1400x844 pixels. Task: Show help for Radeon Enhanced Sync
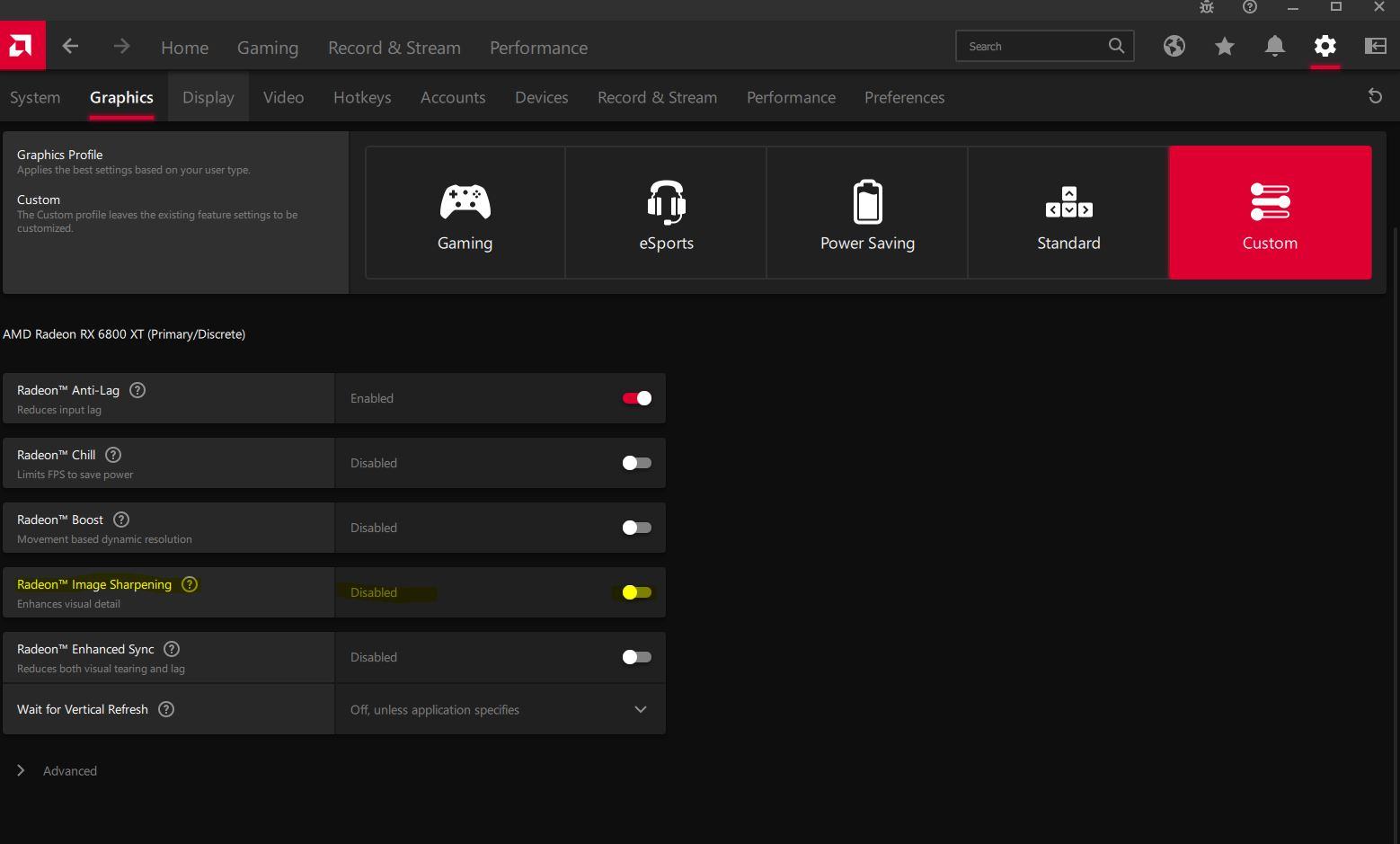(172, 649)
